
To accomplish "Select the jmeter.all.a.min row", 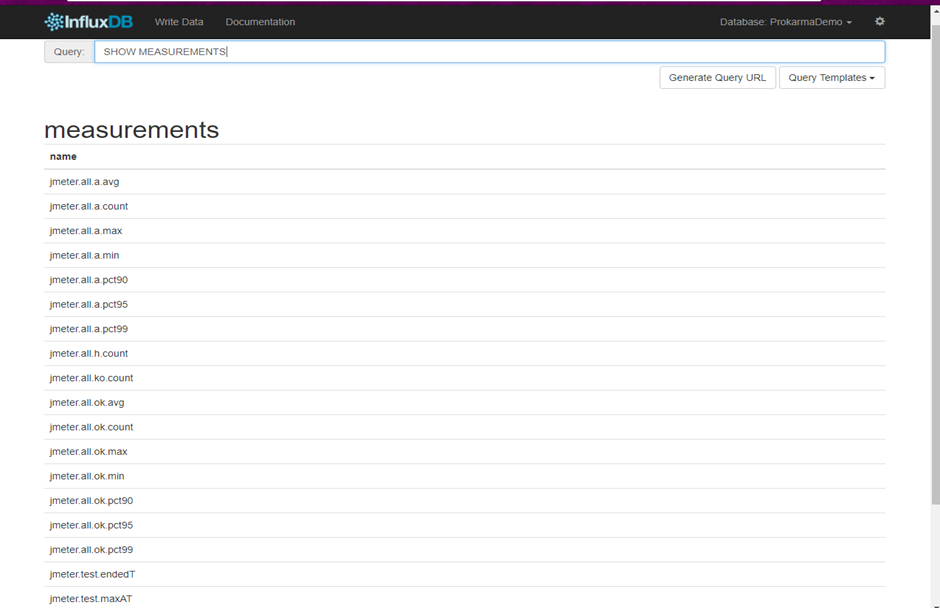I will 465,255.
